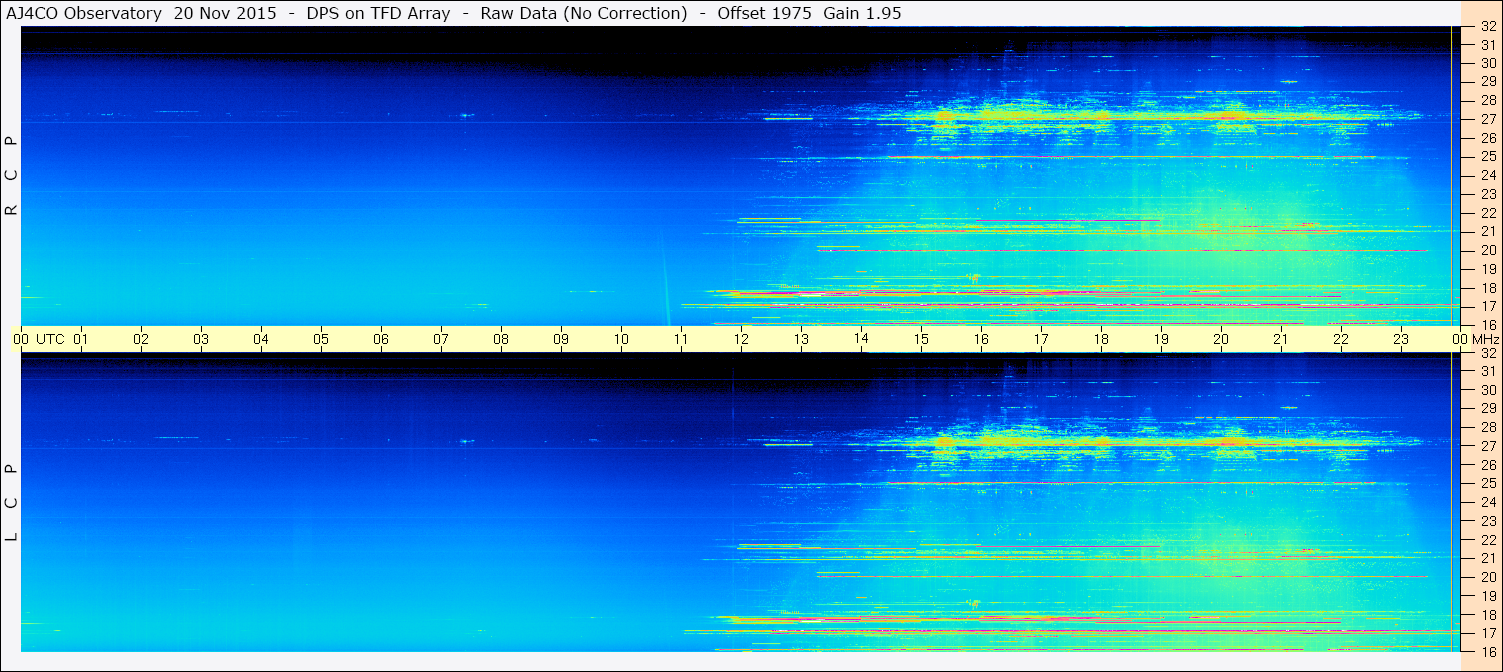
Task: Select hour 01 on the UTC time axis
Action: 81,339
